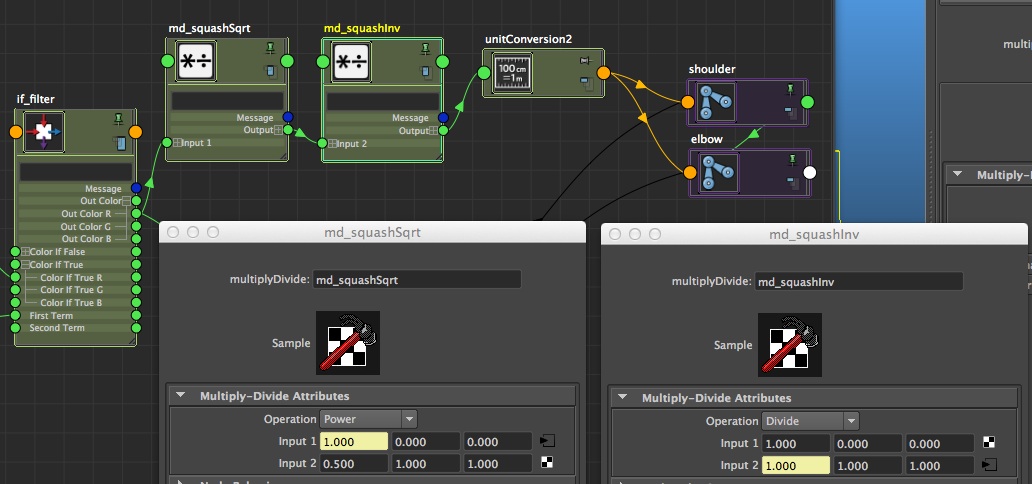1032x484 pixels.
Task: Click connection arrow icon beside md_squashInv Input 2
Action: click(x=989, y=464)
